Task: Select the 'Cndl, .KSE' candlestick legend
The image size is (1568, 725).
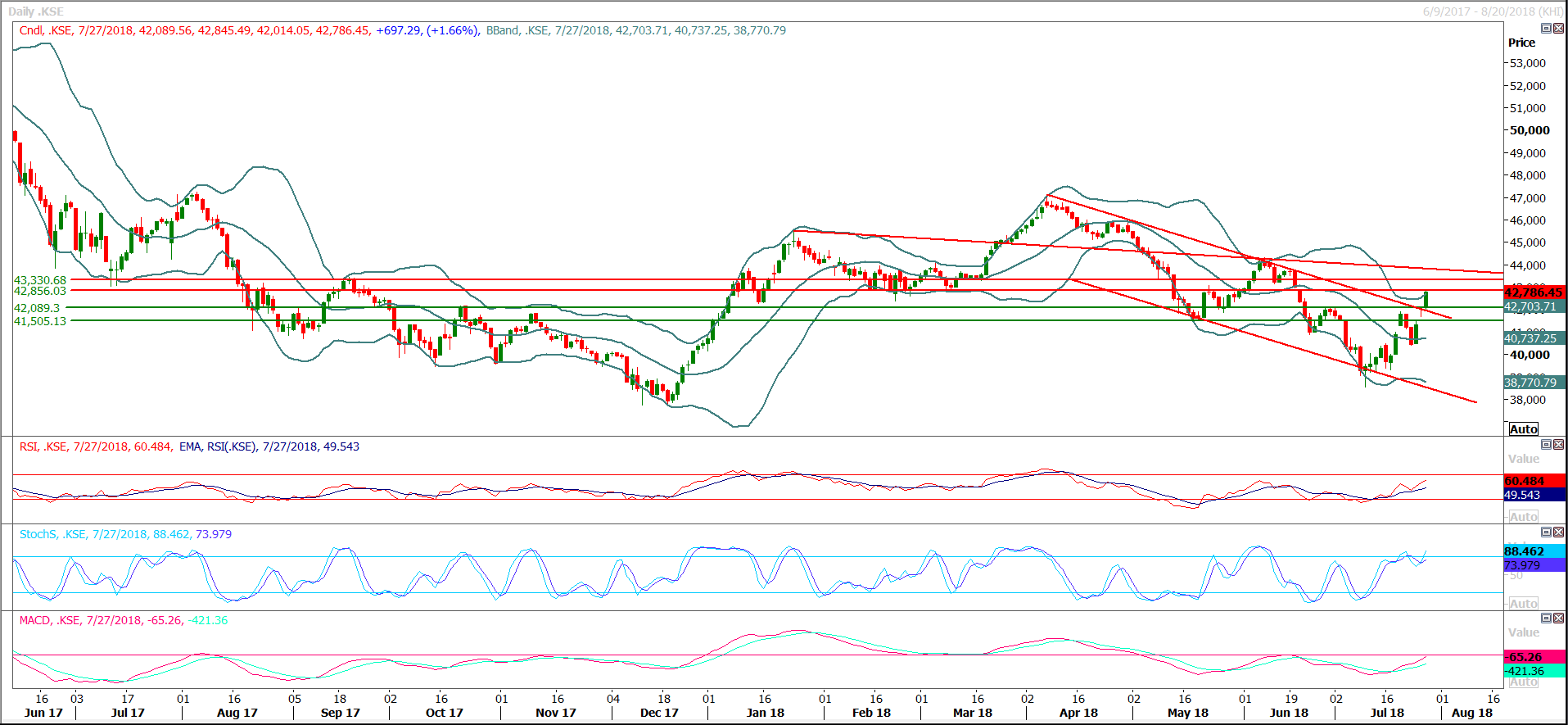Action: click(x=46, y=30)
